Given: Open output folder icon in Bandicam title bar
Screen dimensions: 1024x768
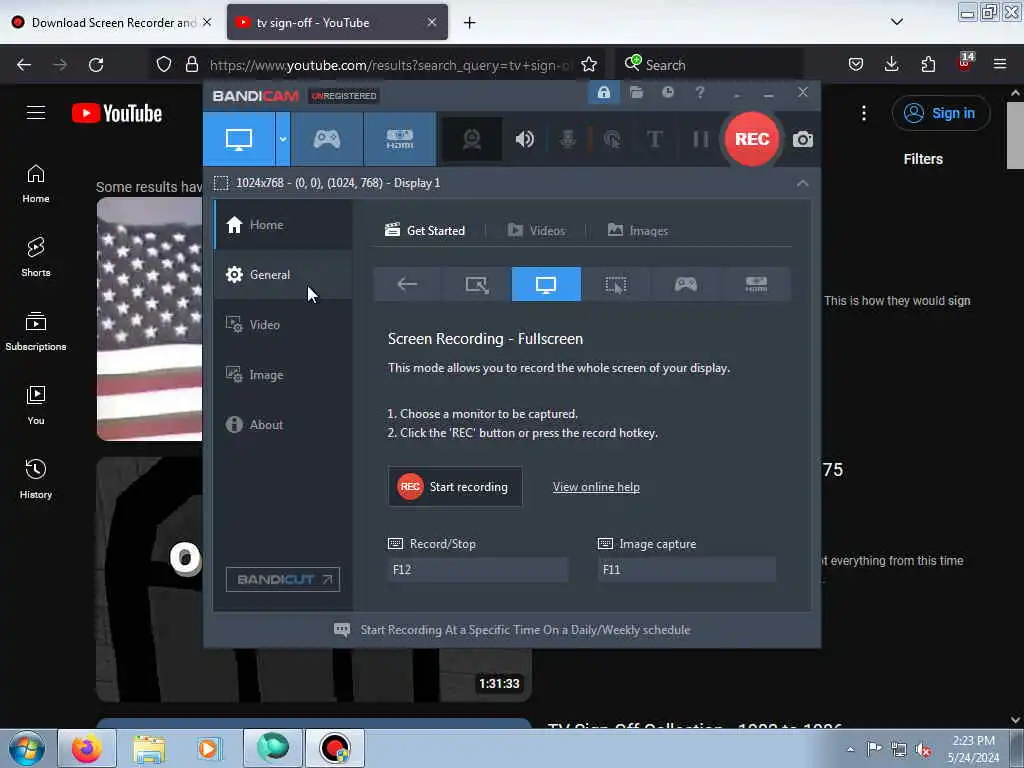Looking at the screenshot, I should pos(637,93).
